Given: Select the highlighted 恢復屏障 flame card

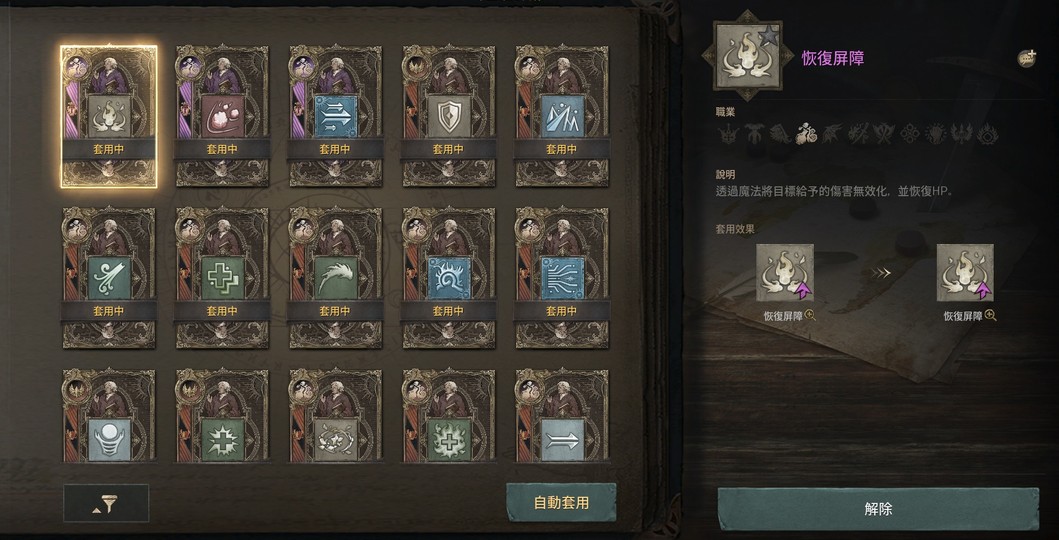Looking at the screenshot, I should [x=109, y=116].
